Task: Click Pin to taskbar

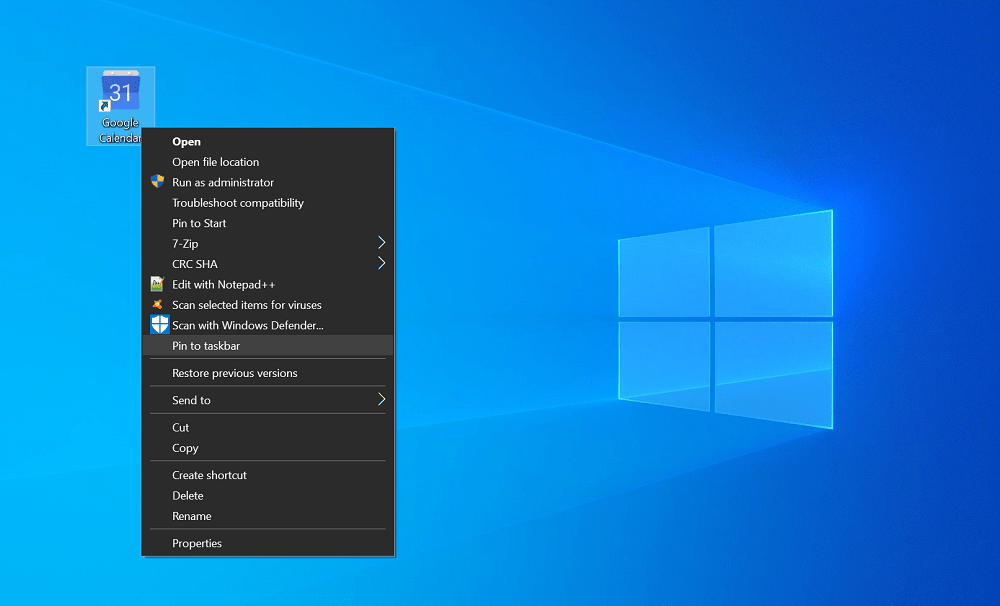Action: [x=268, y=346]
